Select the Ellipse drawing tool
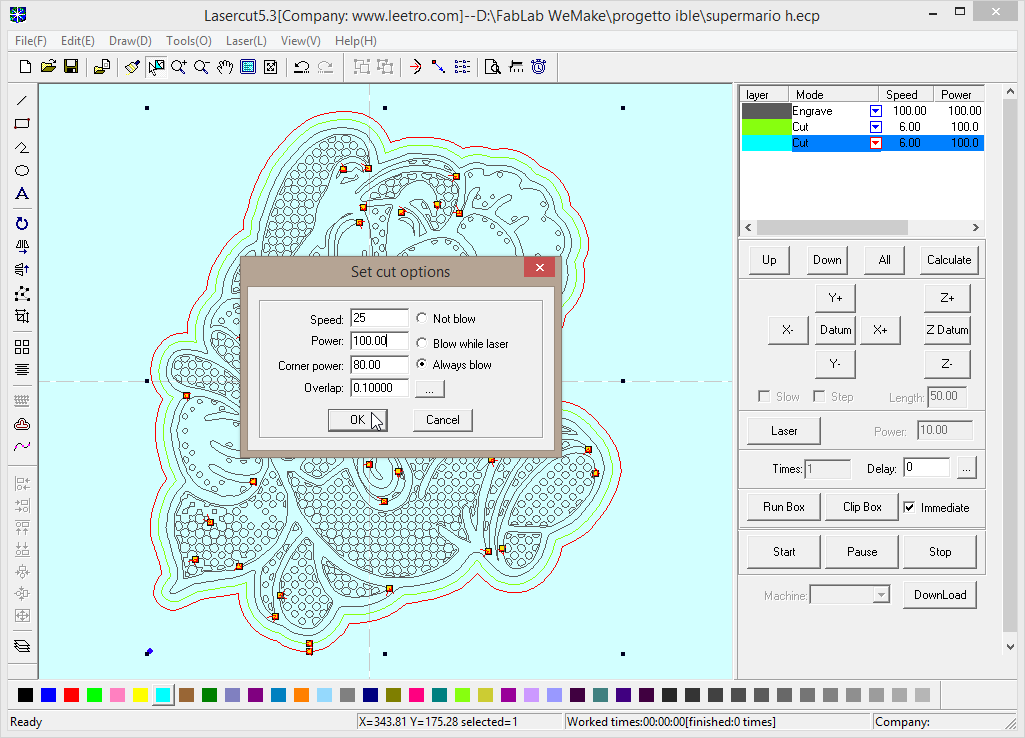Screen dimensions: 1025x738 pyautogui.click(x=22, y=171)
